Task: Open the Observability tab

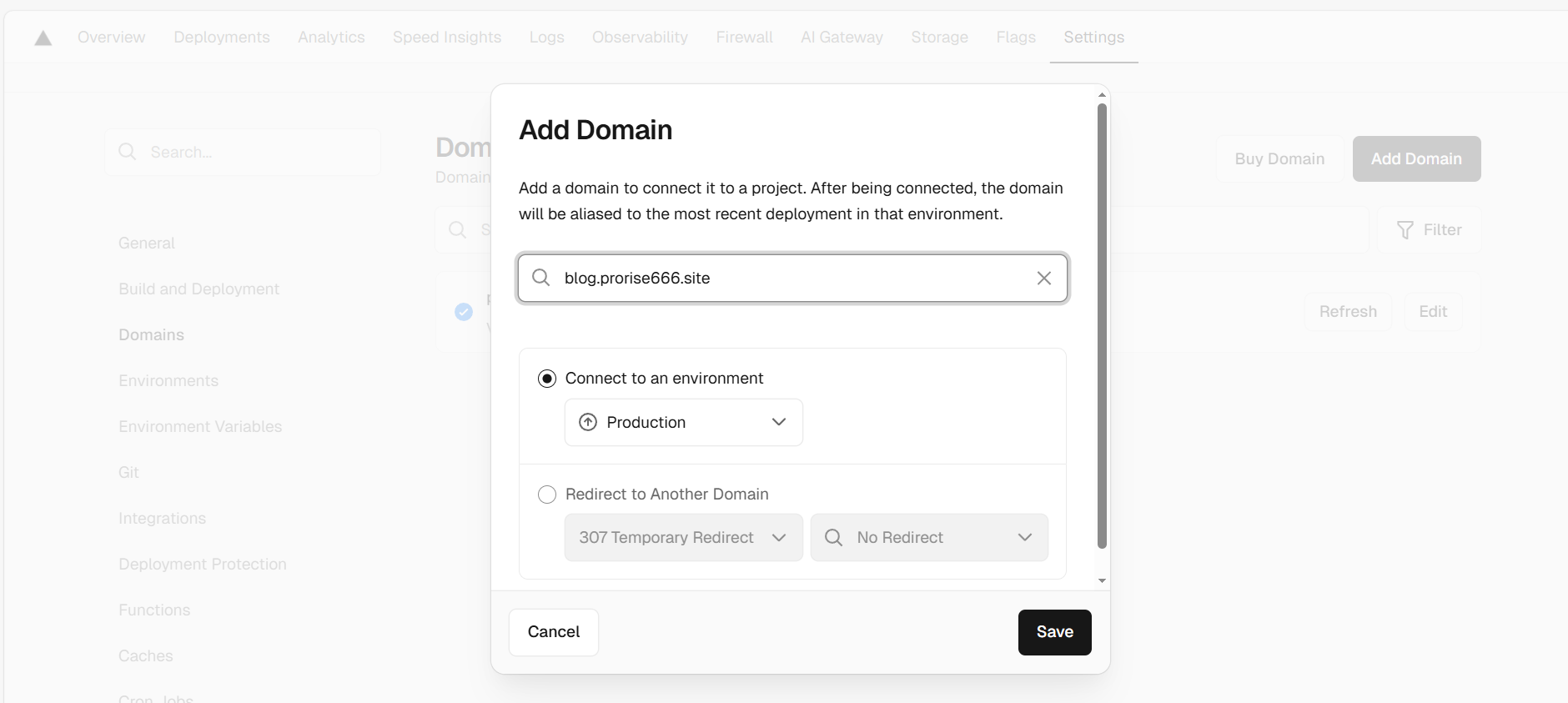Action: pyautogui.click(x=640, y=38)
